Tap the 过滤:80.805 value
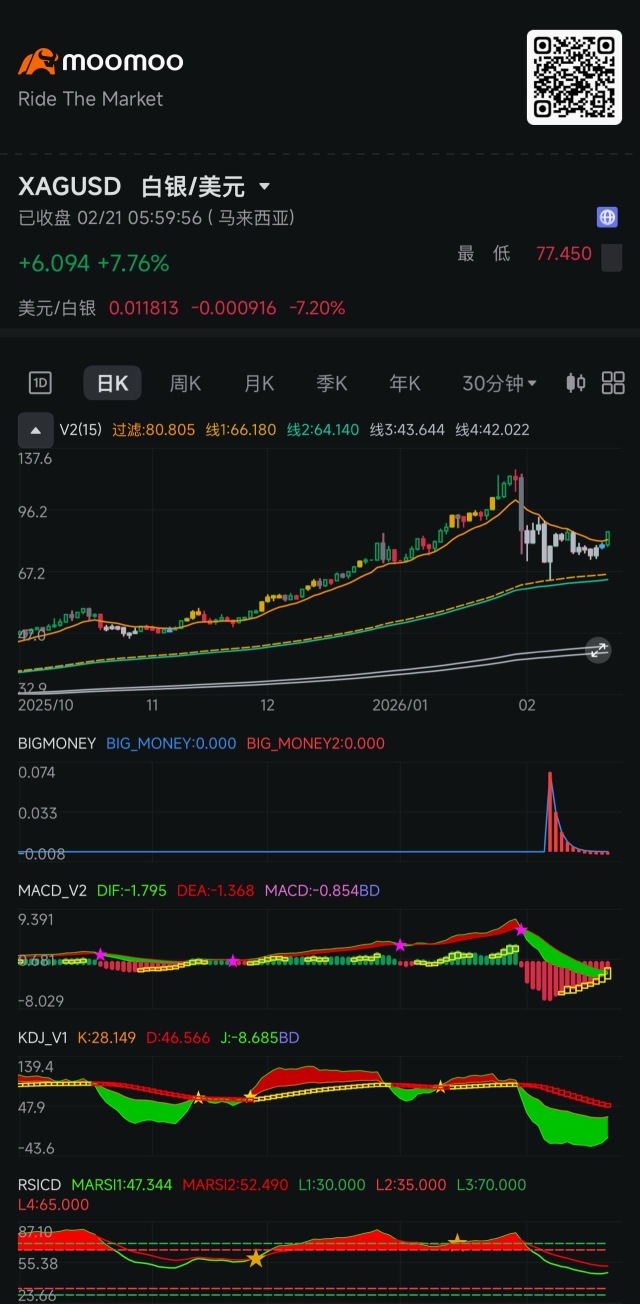640x1304 pixels. (155, 430)
